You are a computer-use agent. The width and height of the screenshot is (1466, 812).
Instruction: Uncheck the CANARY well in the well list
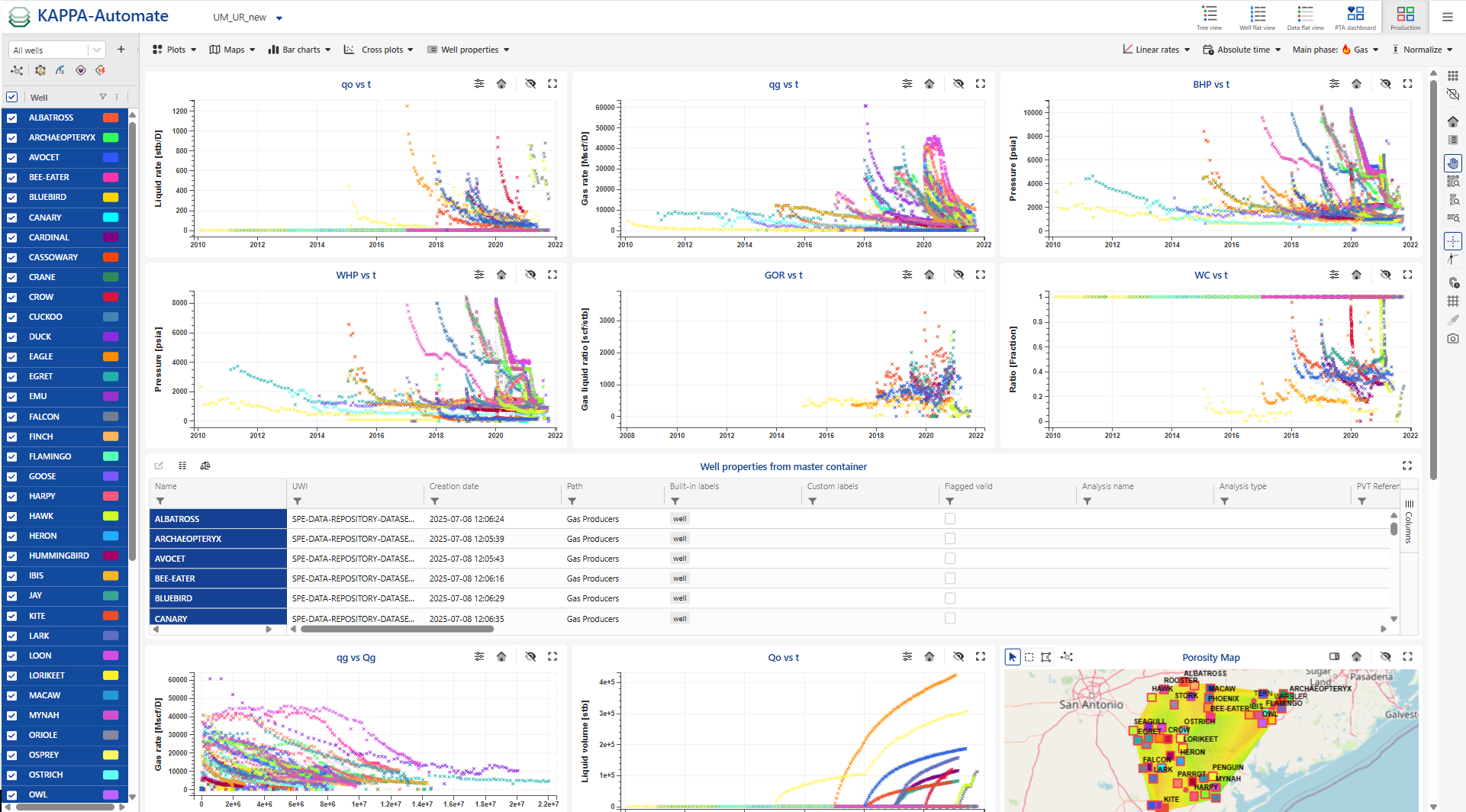pos(11,217)
